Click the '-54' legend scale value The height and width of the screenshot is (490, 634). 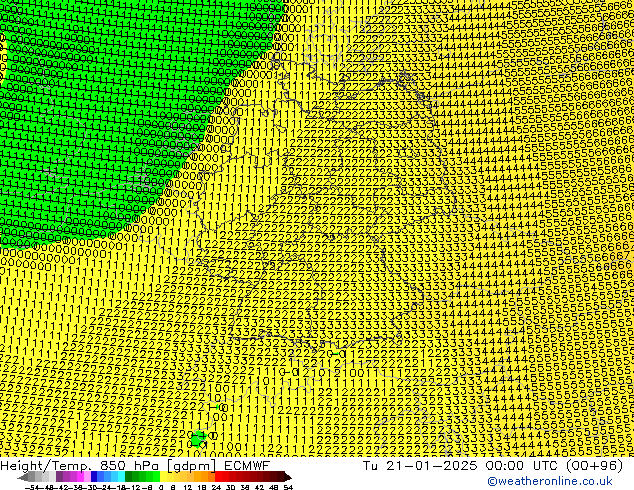point(32,487)
